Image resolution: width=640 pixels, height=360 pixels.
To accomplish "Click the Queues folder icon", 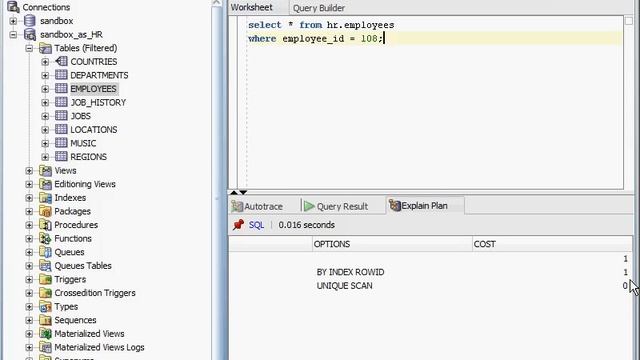I will click(x=45, y=252).
